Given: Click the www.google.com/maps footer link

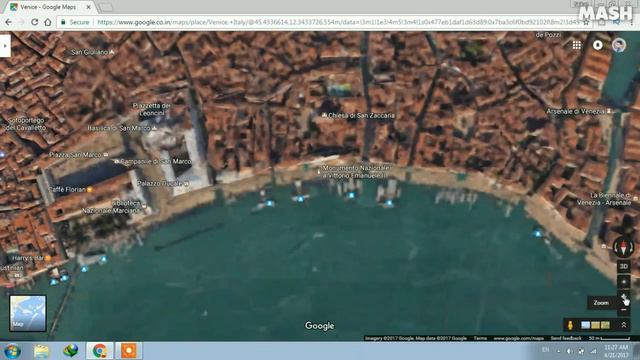Looking at the screenshot, I should pos(518,338).
